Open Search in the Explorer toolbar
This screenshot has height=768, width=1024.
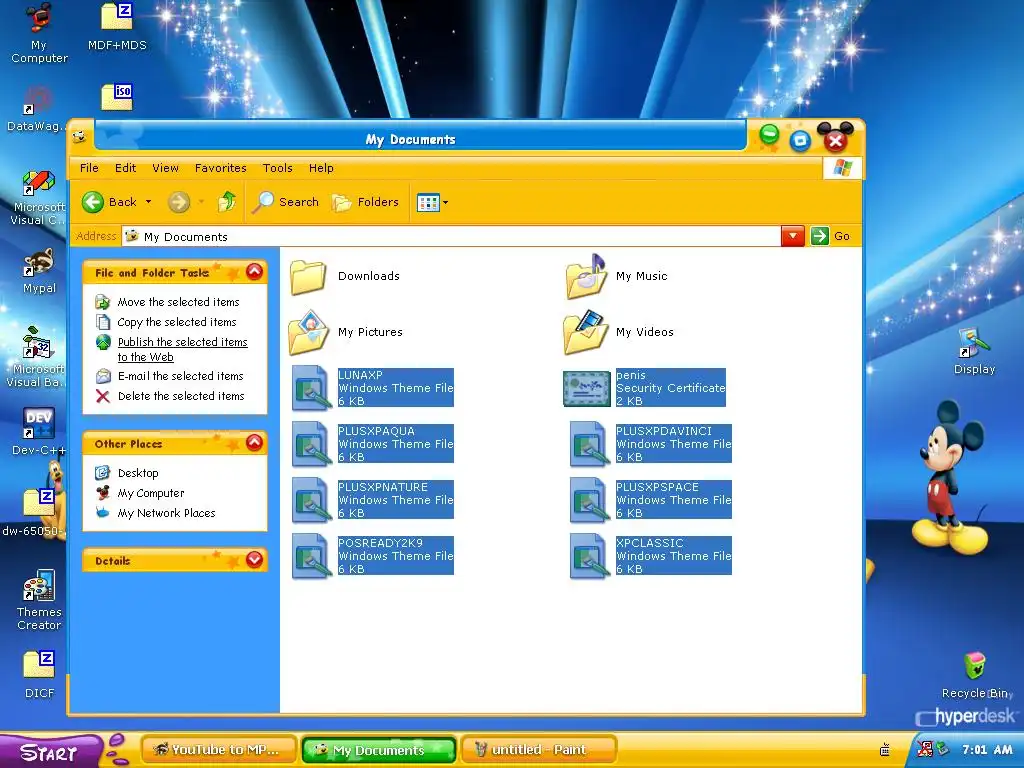coord(286,202)
